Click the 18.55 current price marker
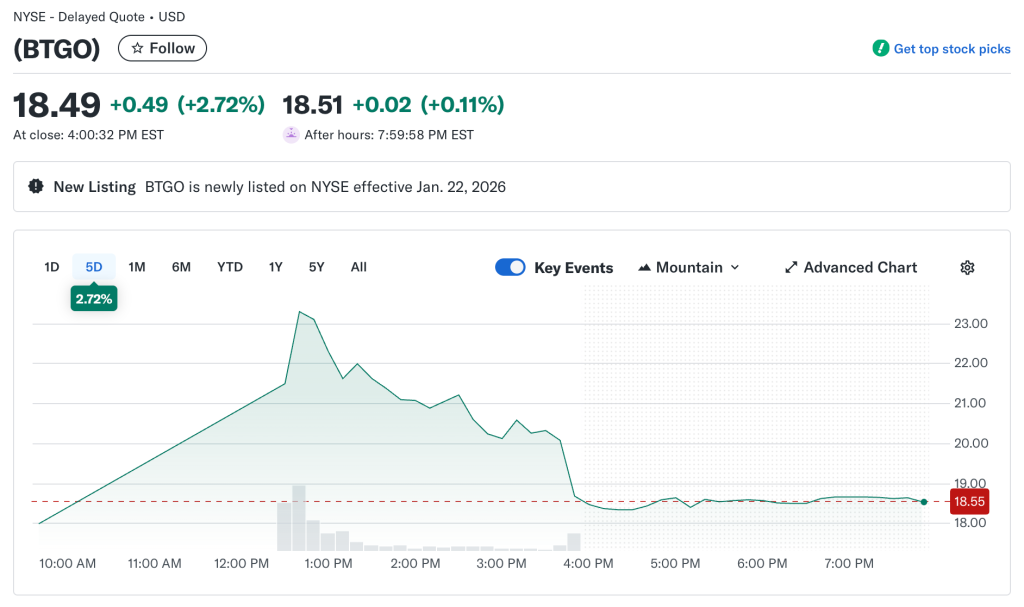 point(969,502)
